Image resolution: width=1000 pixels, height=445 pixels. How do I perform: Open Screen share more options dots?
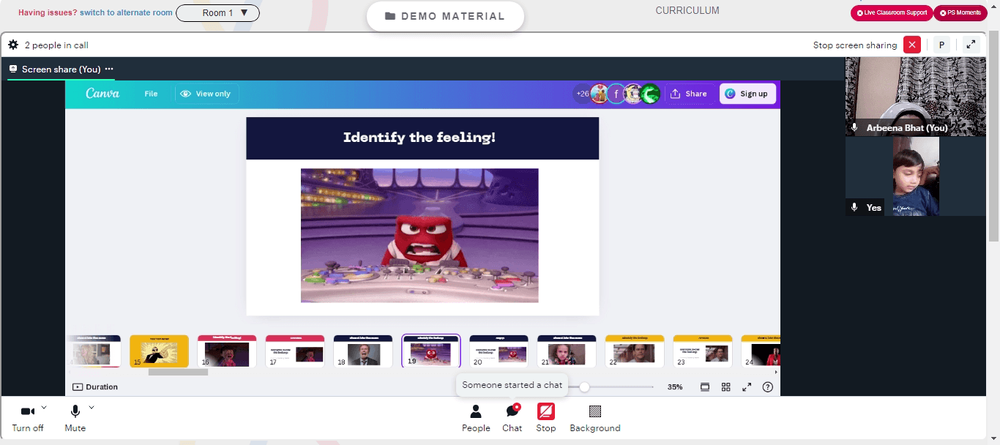click(109, 69)
